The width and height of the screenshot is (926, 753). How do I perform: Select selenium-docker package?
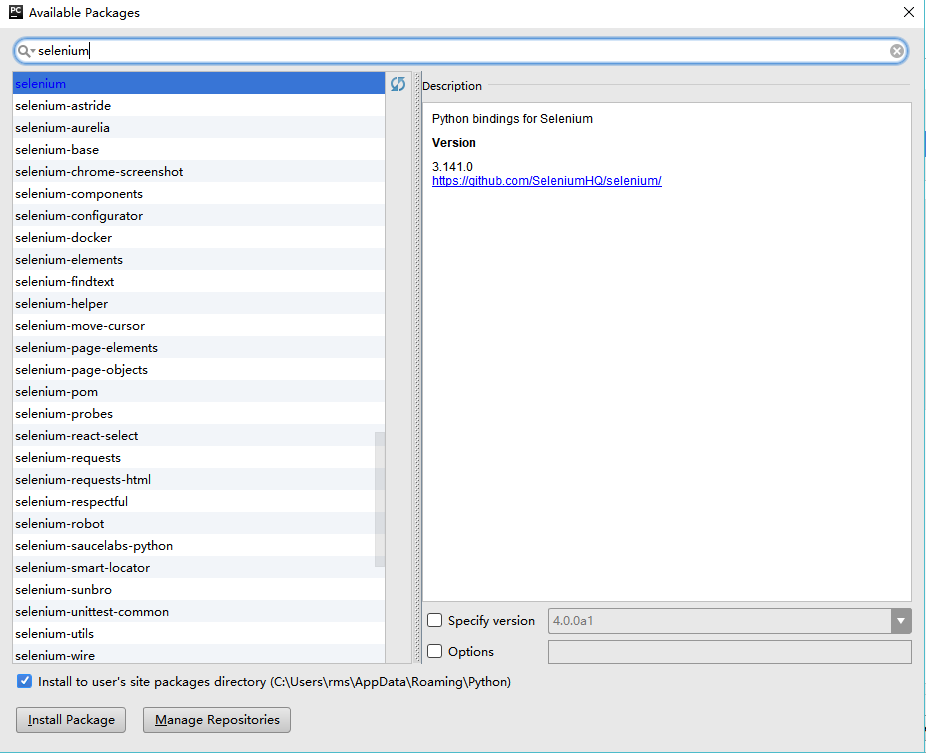click(199, 238)
